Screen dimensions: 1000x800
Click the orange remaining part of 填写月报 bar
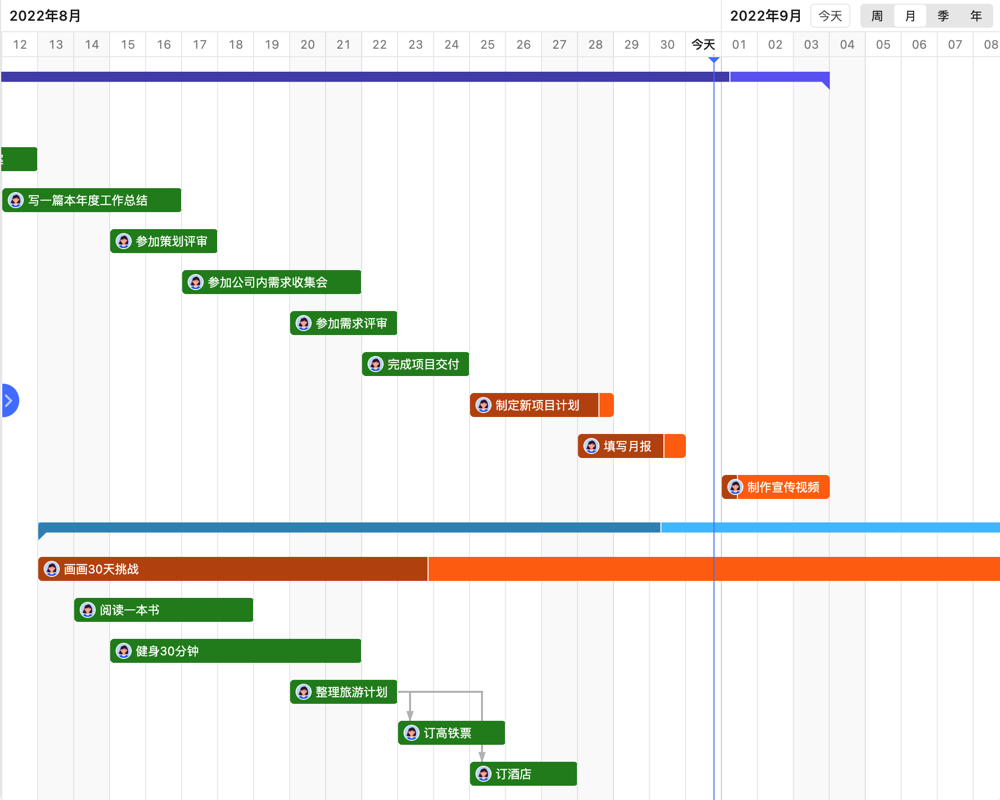click(675, 446)
